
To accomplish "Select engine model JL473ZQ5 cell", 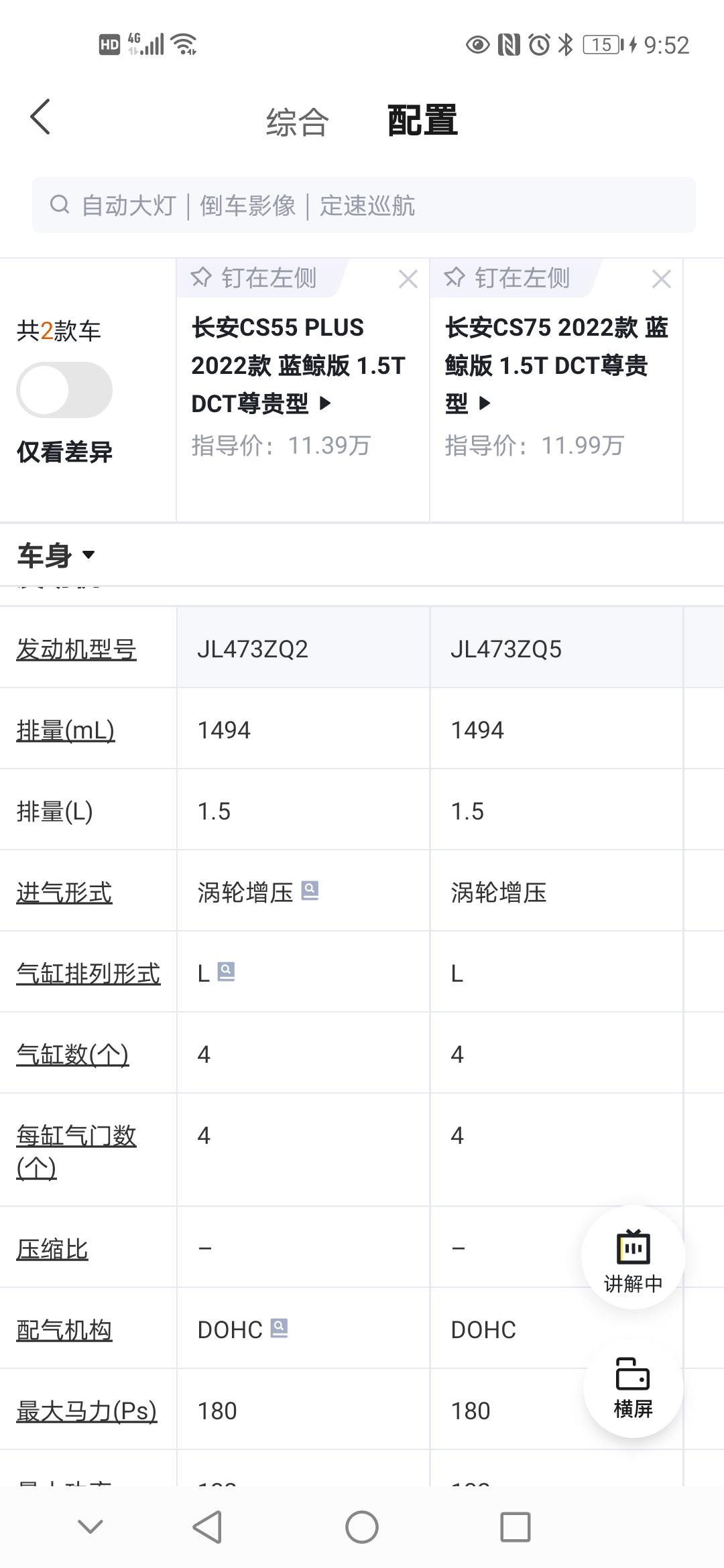I will click(556, 648).
